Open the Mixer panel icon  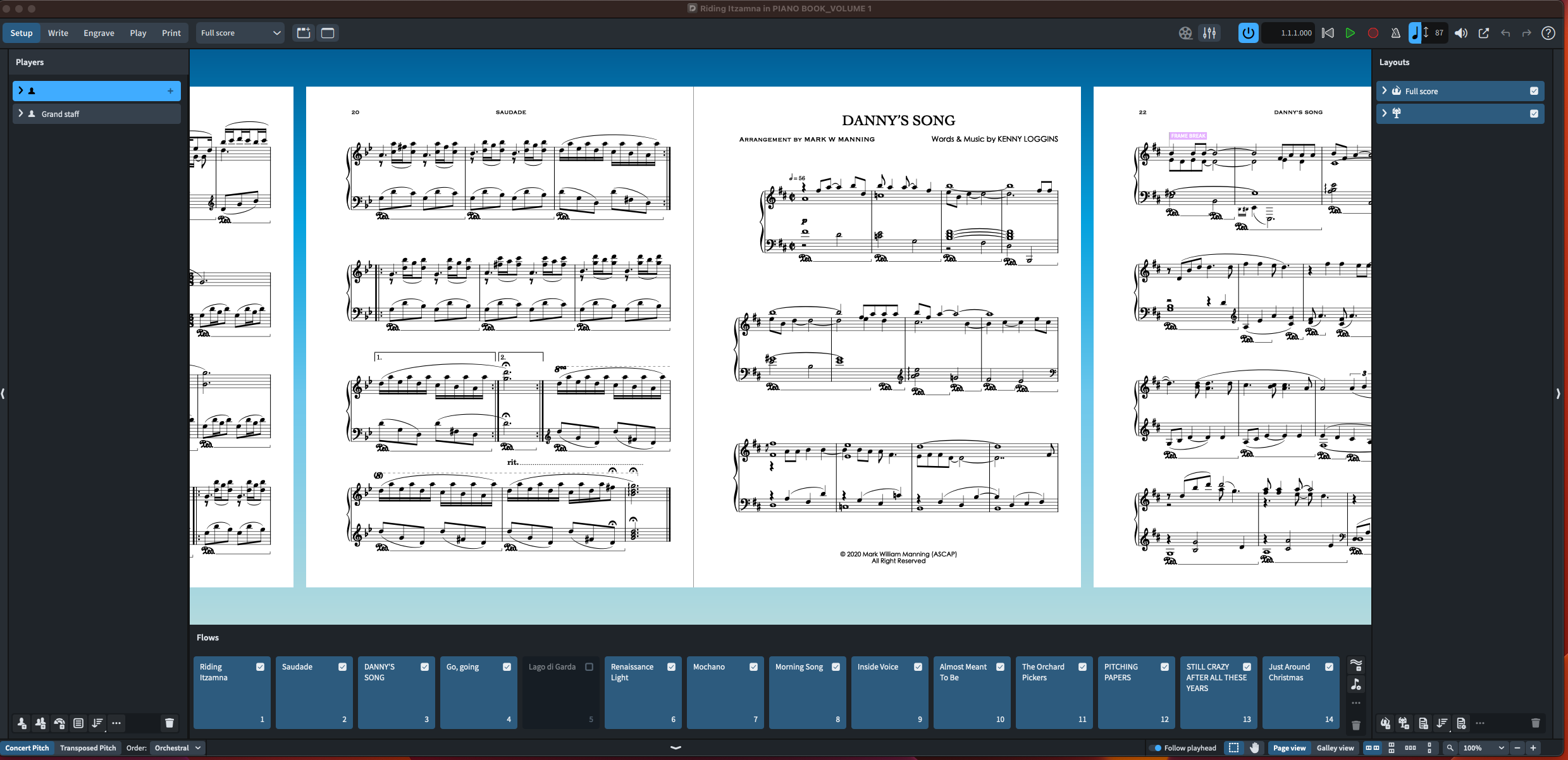point(1209,33)
